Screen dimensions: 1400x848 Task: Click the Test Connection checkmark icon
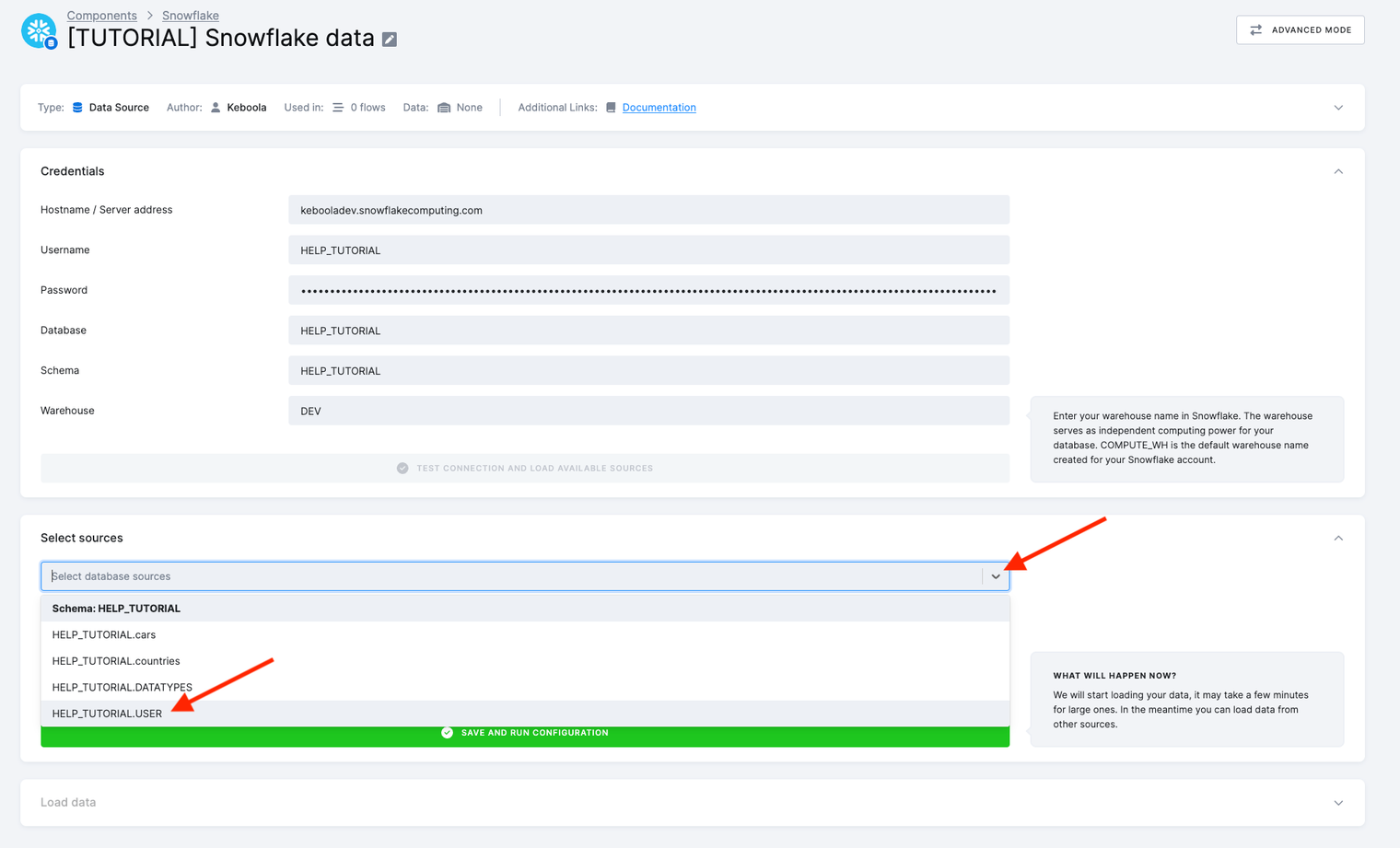pyautogui.click(x=402, y=468)
